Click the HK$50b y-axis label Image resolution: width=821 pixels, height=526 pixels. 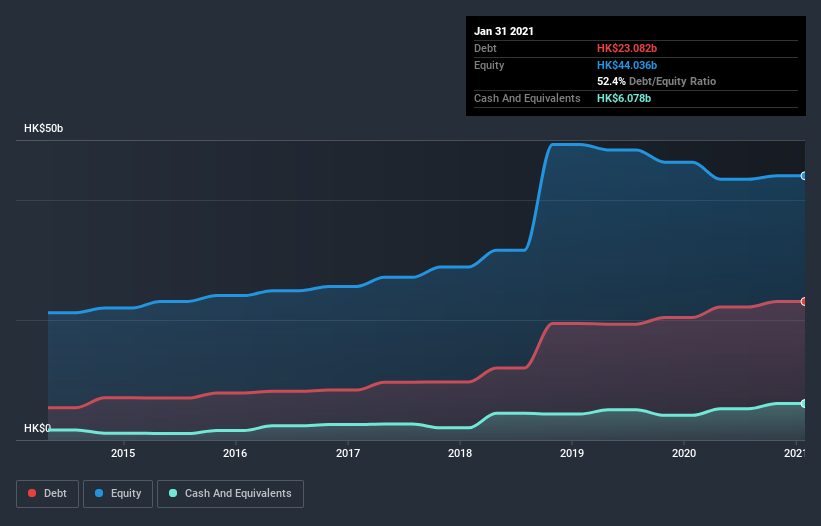click(43, 129)
